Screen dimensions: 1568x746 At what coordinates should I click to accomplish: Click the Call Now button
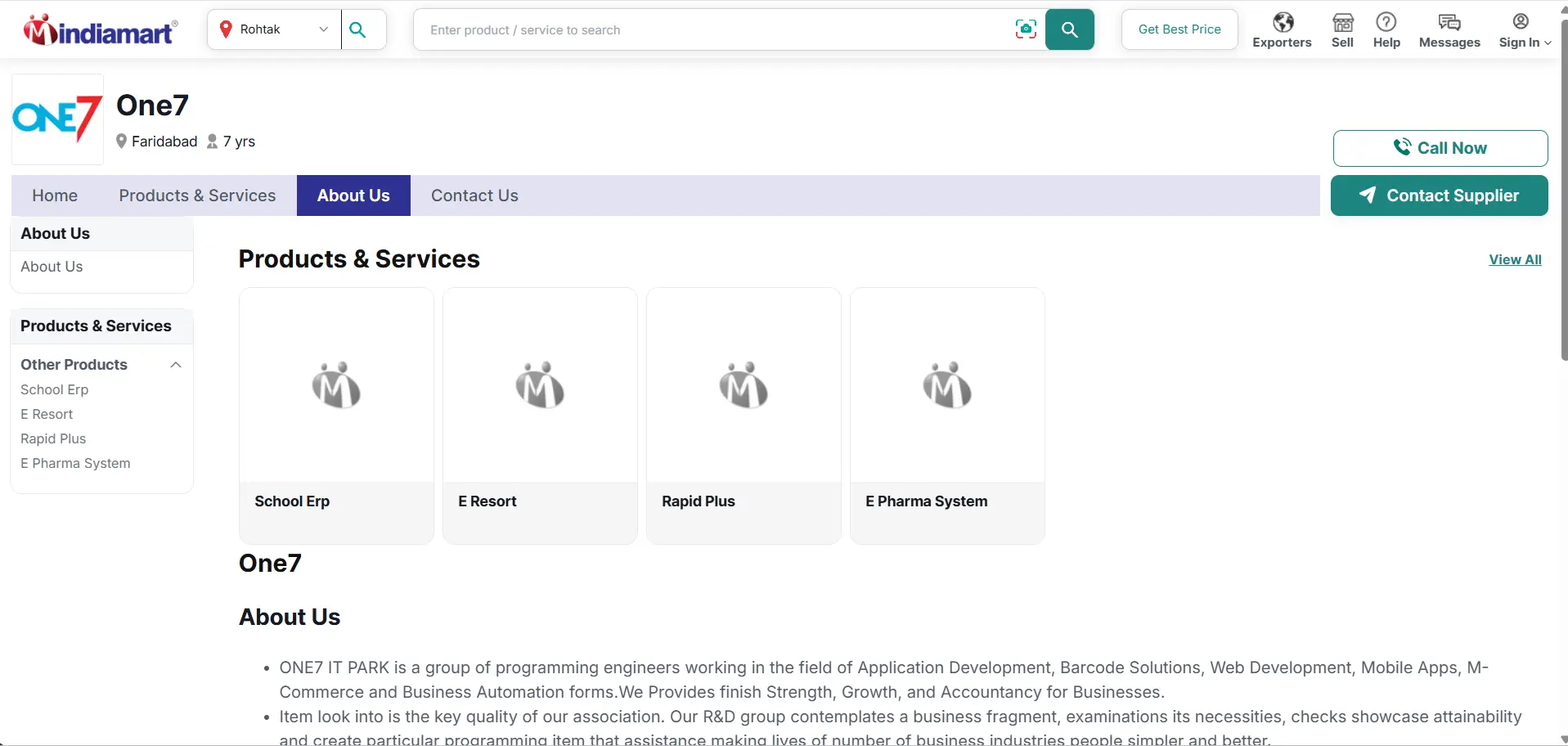pyautogui.click(x=1440, y=148)
